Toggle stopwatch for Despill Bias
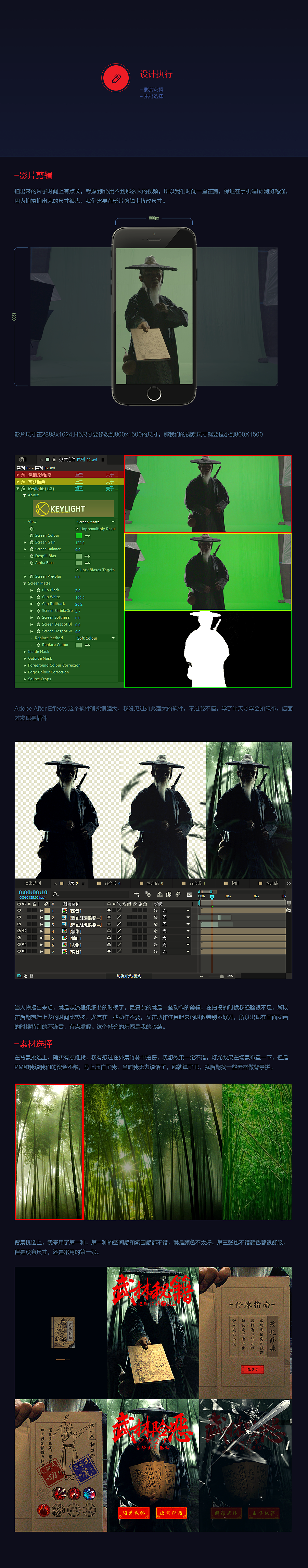Screen dimensions: 308x1568 [31, 556]
